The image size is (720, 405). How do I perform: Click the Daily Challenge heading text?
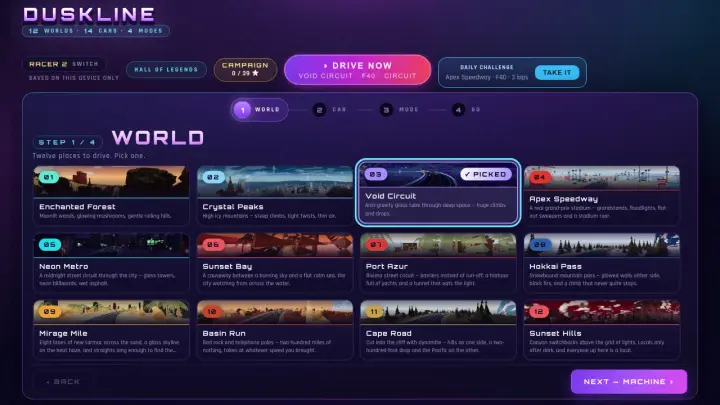(487, 67)
